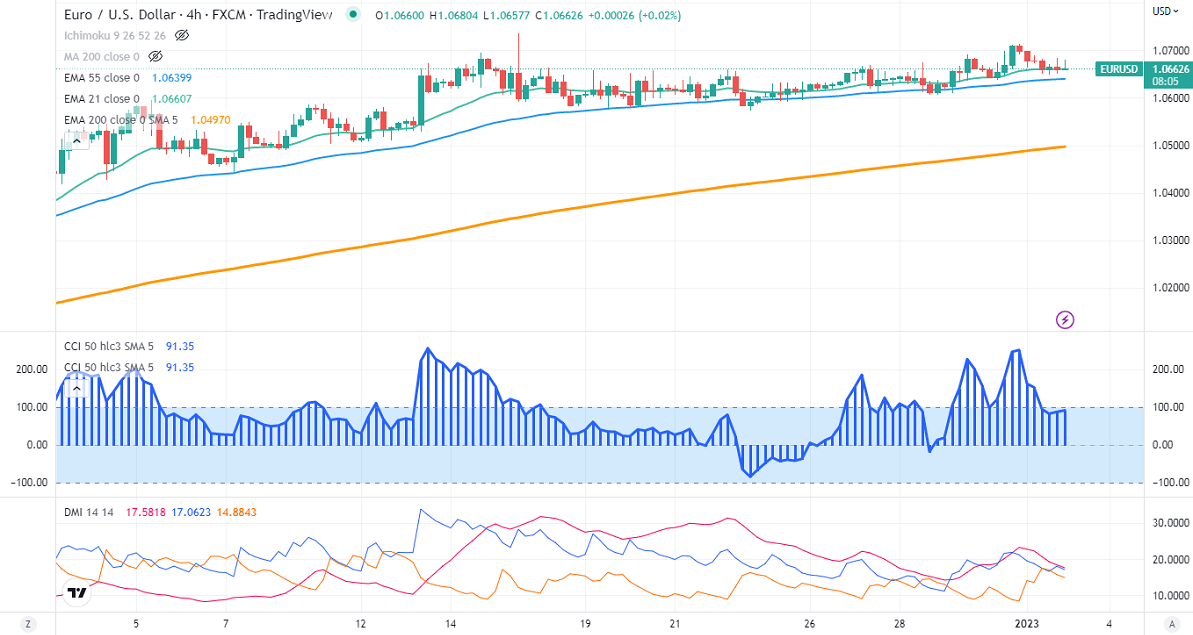The height and width of the screenshot is (635, 1193).
Task: Click the 1.07000 price axis label
Action: [x=1171, y=50]
